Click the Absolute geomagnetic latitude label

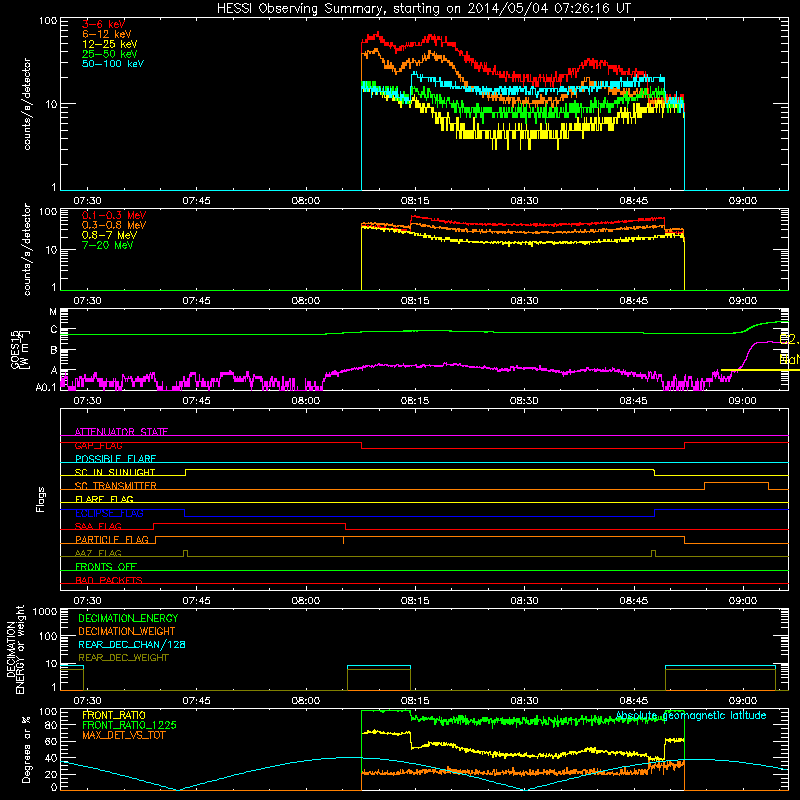click(x=691, y=715)
